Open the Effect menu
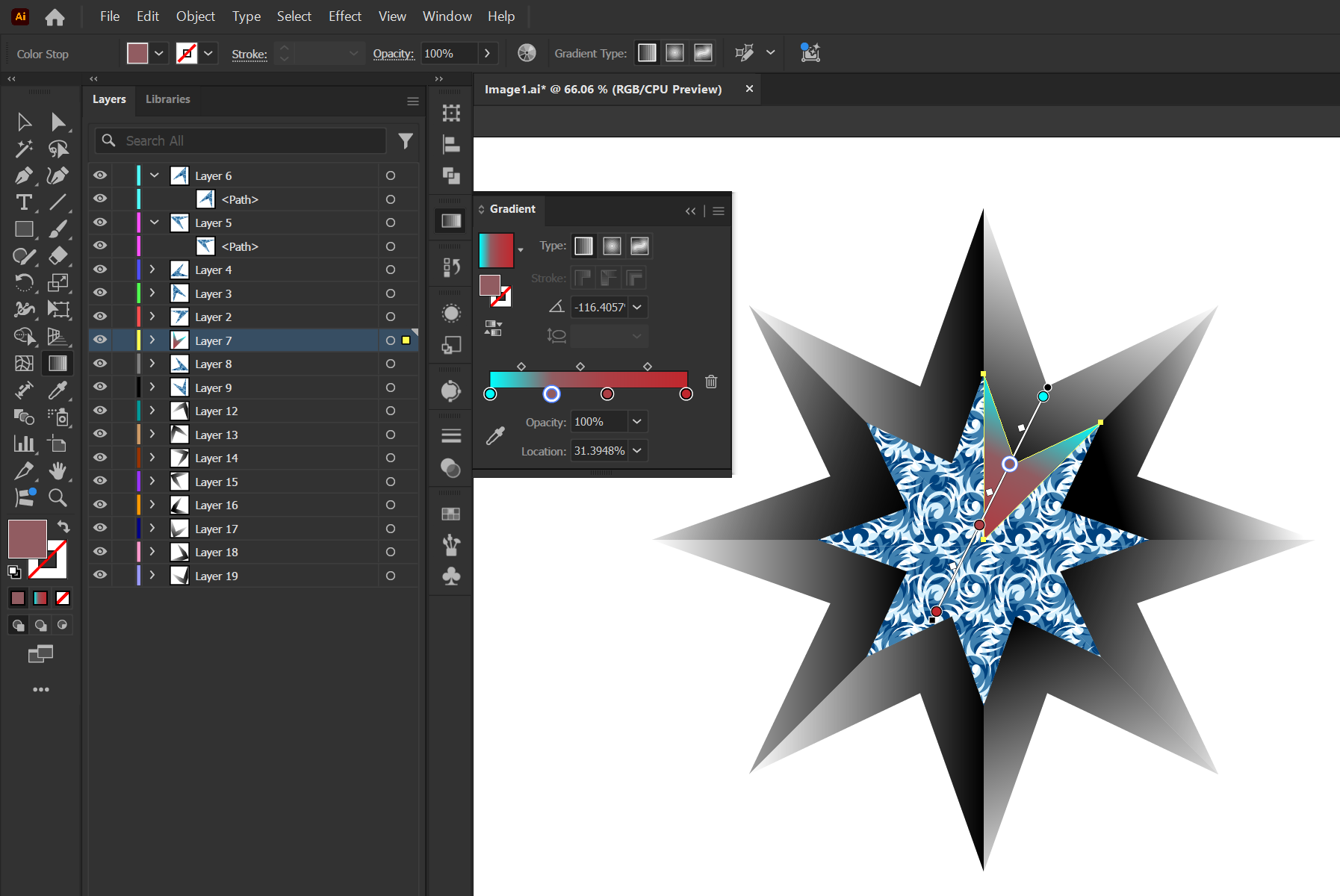1340x896 pixels. tap(344, 16)
